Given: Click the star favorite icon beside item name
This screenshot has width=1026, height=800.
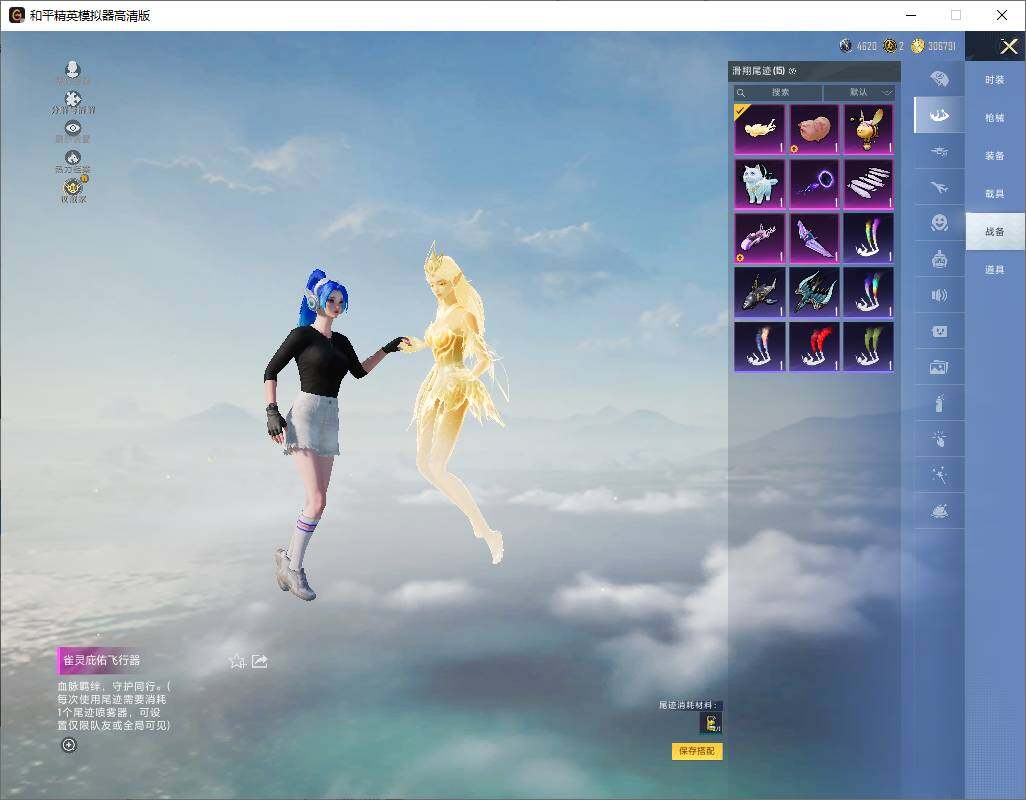Looking at the screenshot, I should (x=237, y=661).
